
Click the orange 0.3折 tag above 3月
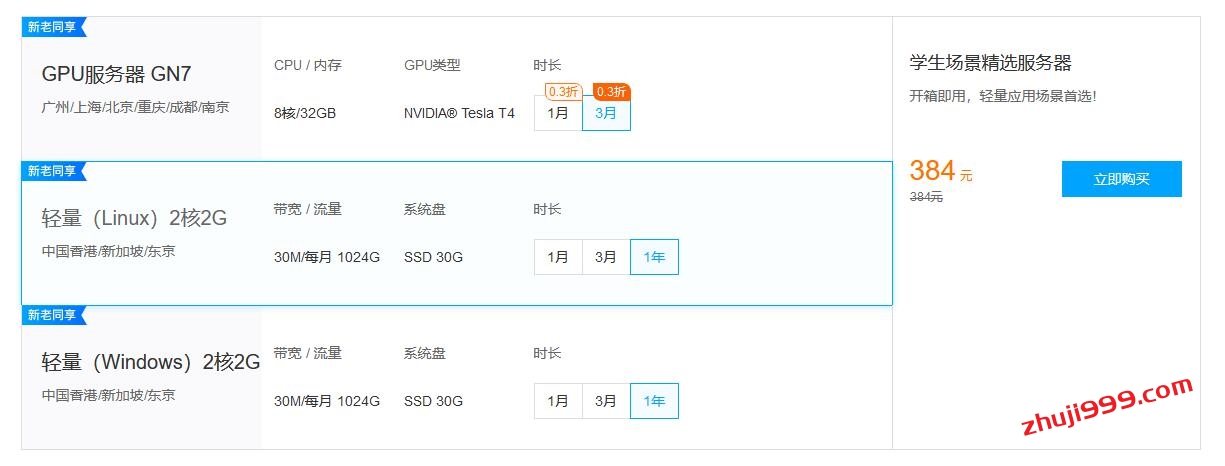[611, 91]
